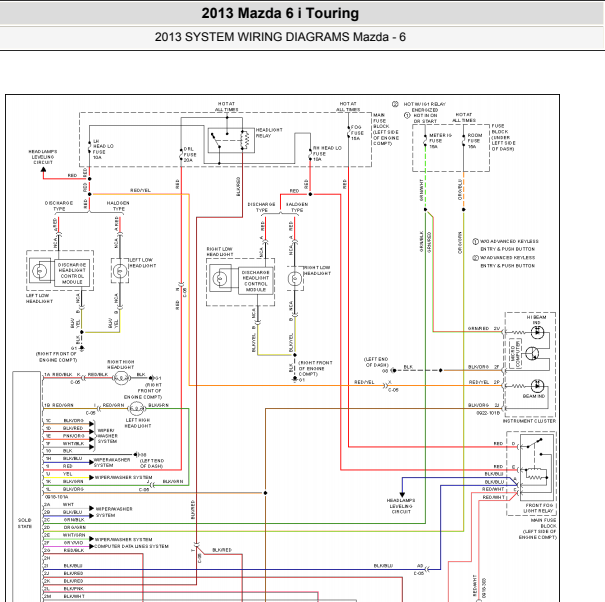This screenshot has width=605, height=602.
Task: Click FUSE BLOCK (UNDER LEFT SIDE OF DASH) label
Action: point(503,137)
